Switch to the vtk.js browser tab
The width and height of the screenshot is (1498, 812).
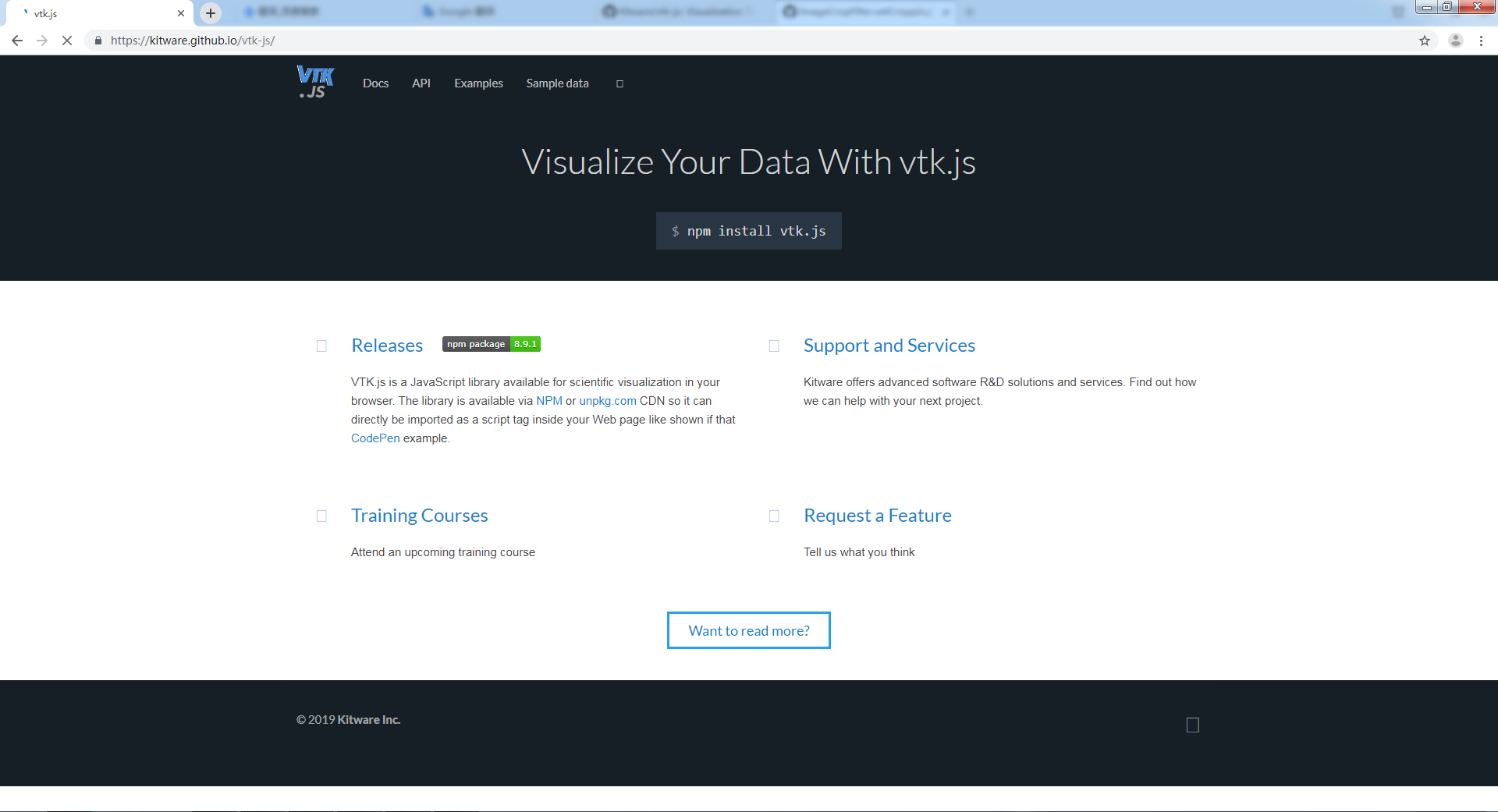coord(94,12)
